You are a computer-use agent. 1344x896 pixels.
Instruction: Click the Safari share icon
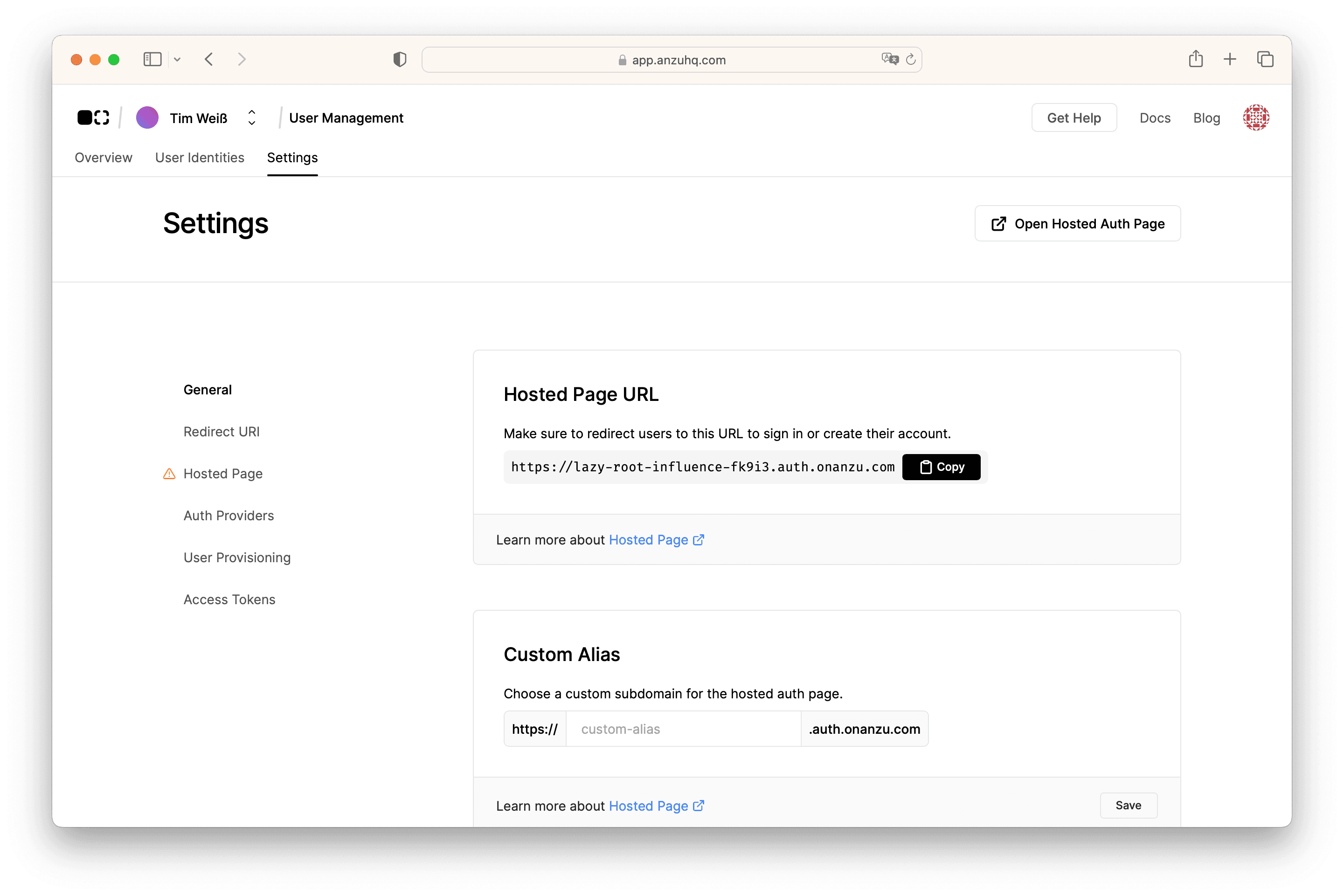[1195, 58]
